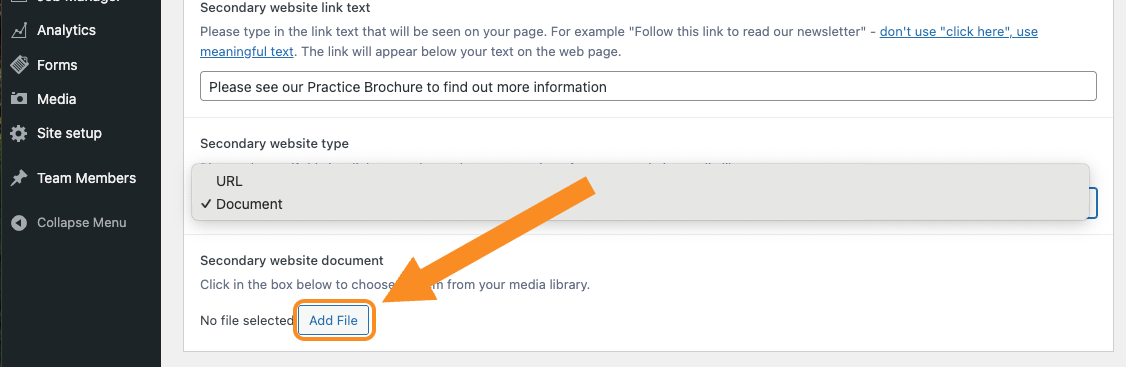Screen dimensions: 1126x367
Task: Click the select box edge behind the dropdown list
Action: (1093, 203)
